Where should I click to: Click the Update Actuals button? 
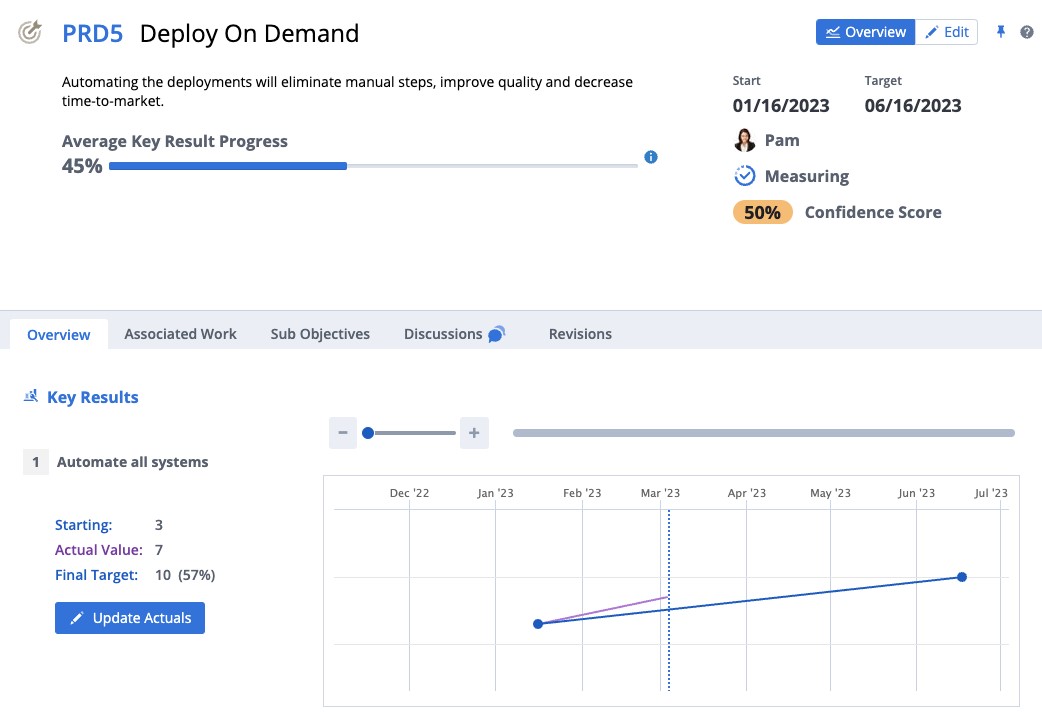[x=130, y=618]
